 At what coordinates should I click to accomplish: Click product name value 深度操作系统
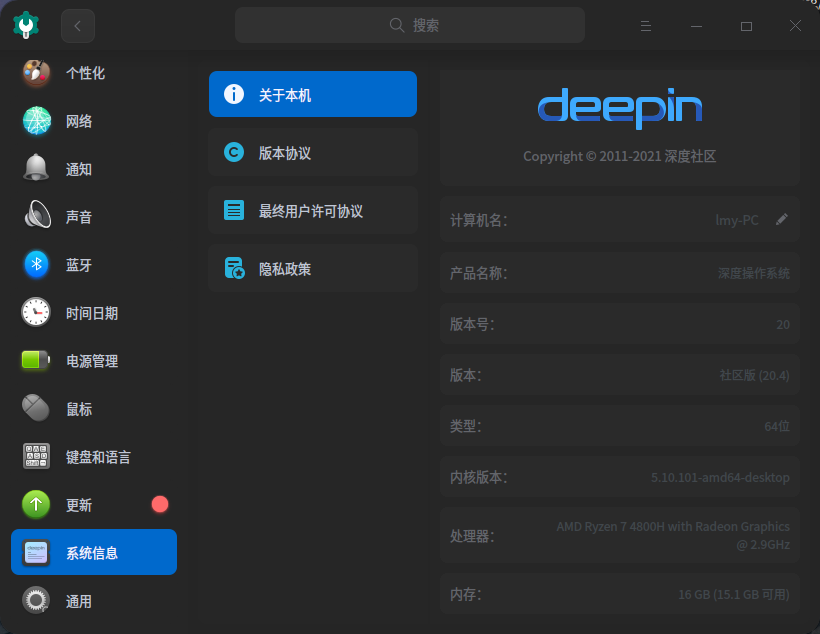[x=754, y=273]
